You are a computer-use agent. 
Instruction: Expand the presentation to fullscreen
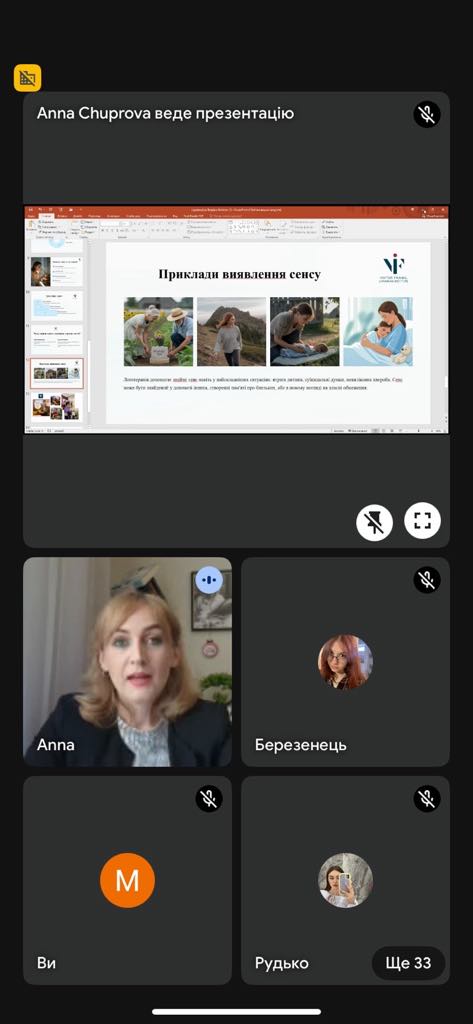[x=423, y=520]
